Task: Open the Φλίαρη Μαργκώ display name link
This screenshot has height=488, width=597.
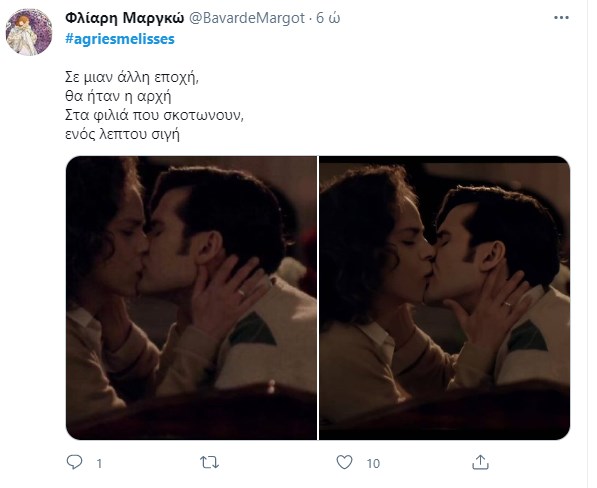Action: (x=125, y=18)
